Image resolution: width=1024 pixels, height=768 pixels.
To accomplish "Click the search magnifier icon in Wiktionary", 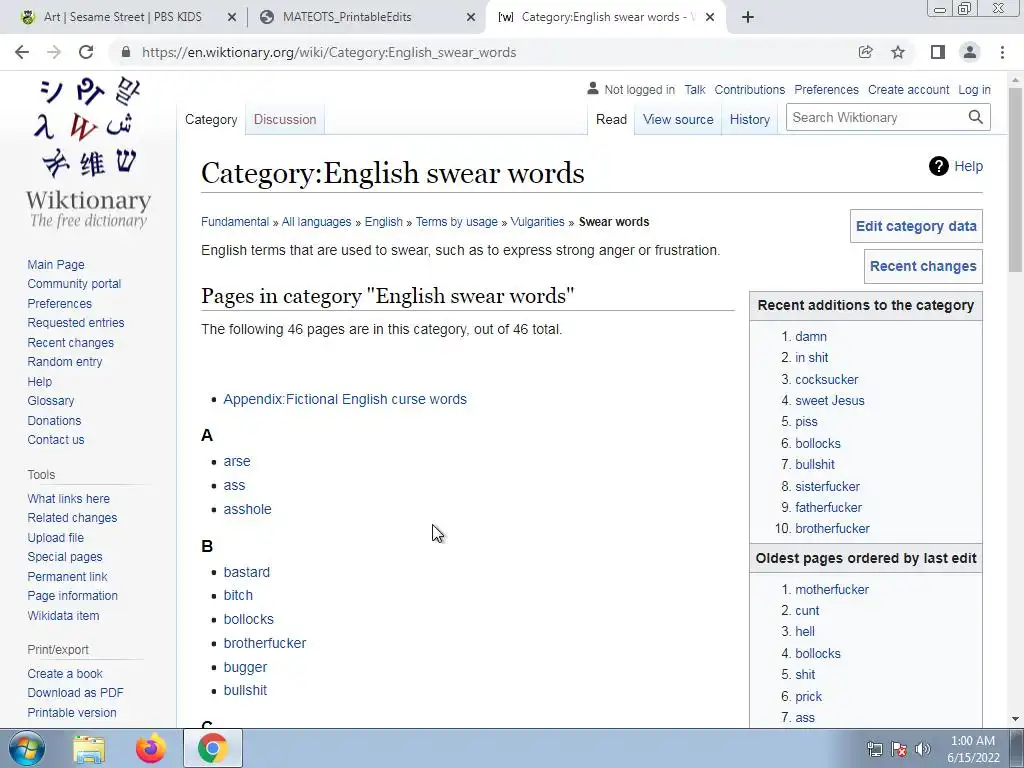I will click(x=976, y=118).
